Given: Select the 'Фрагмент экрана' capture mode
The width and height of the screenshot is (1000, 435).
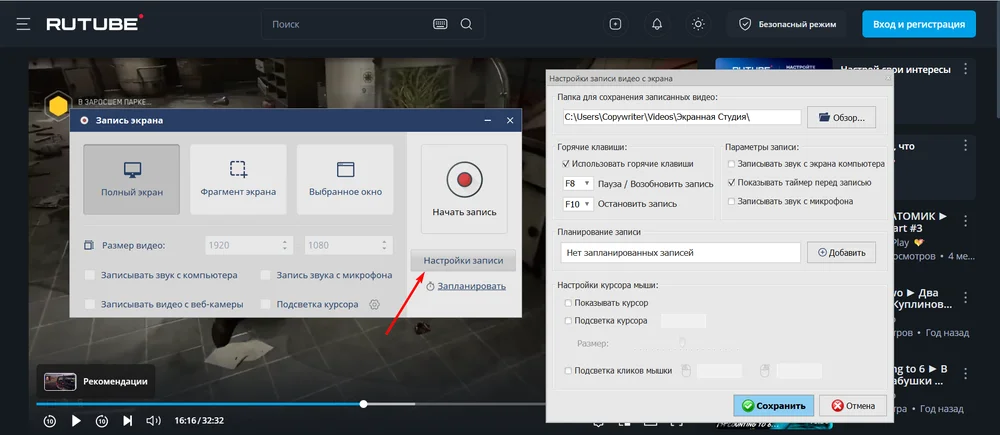Looking at the screenshot, I should (x=238, y=179).
